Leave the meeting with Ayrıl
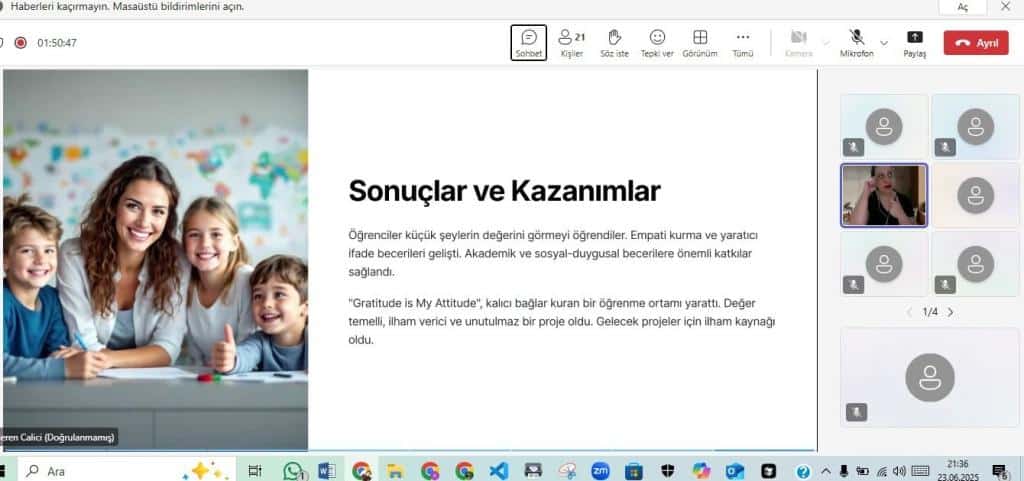Screen dimensions: 1024x481 pyautogui.click(x=976, y=43)
